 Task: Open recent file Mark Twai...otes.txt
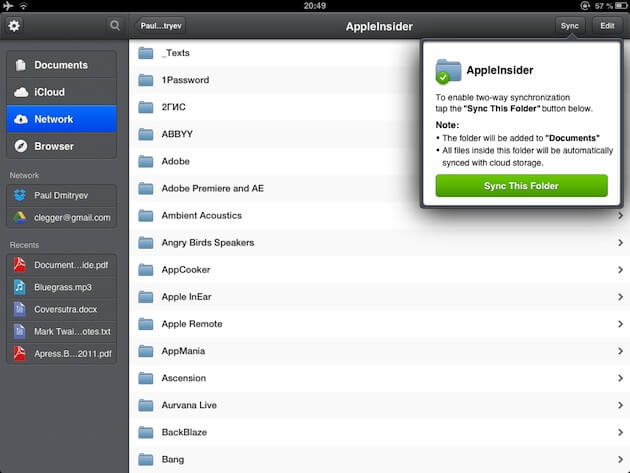click(x=61, y=331)
